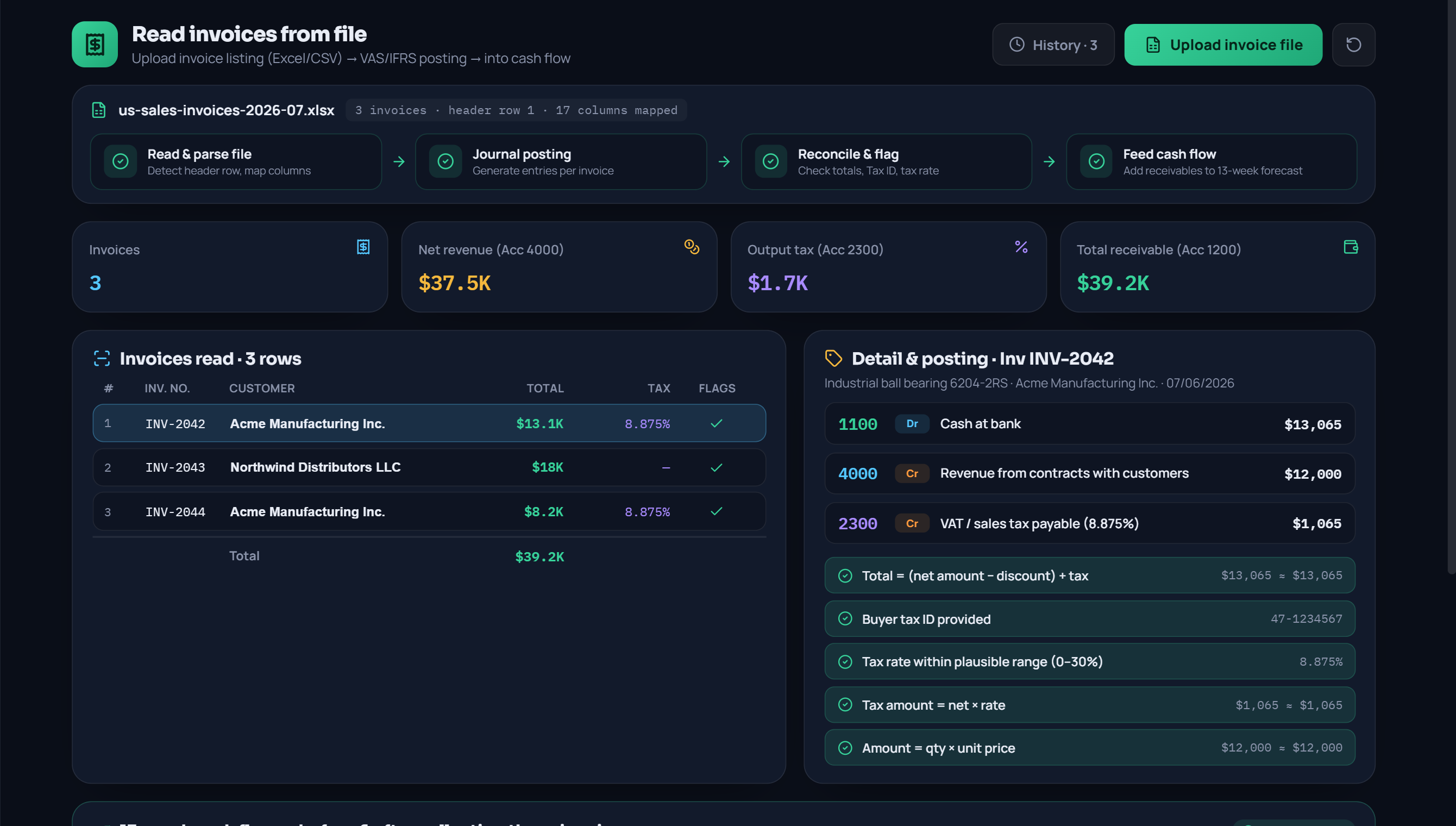The width and height of the screenshot is (1456, 826).
Task: Select invoice row INV-2044
Action: point(429,512)
